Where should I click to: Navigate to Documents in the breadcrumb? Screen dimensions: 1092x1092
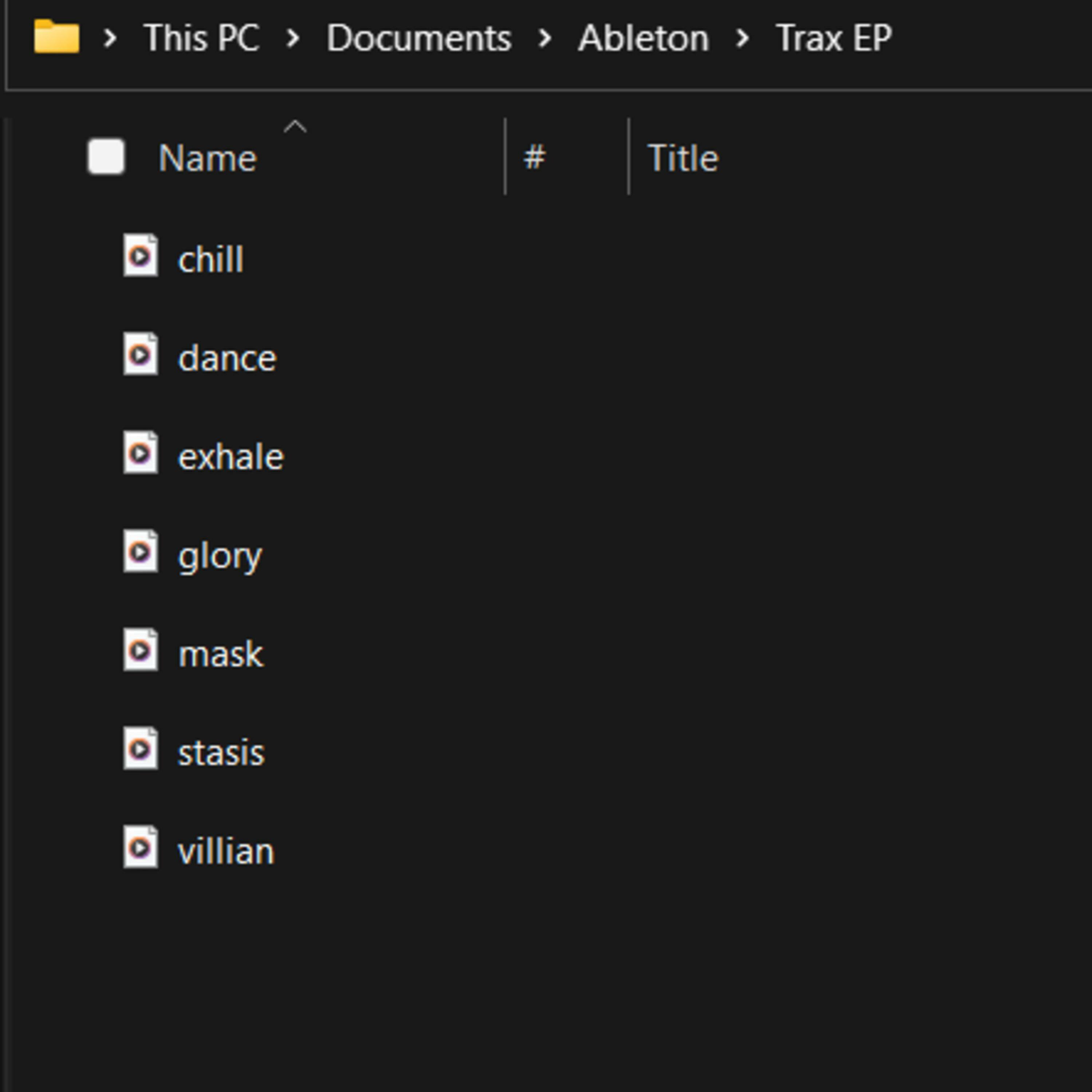click(419, 39)
